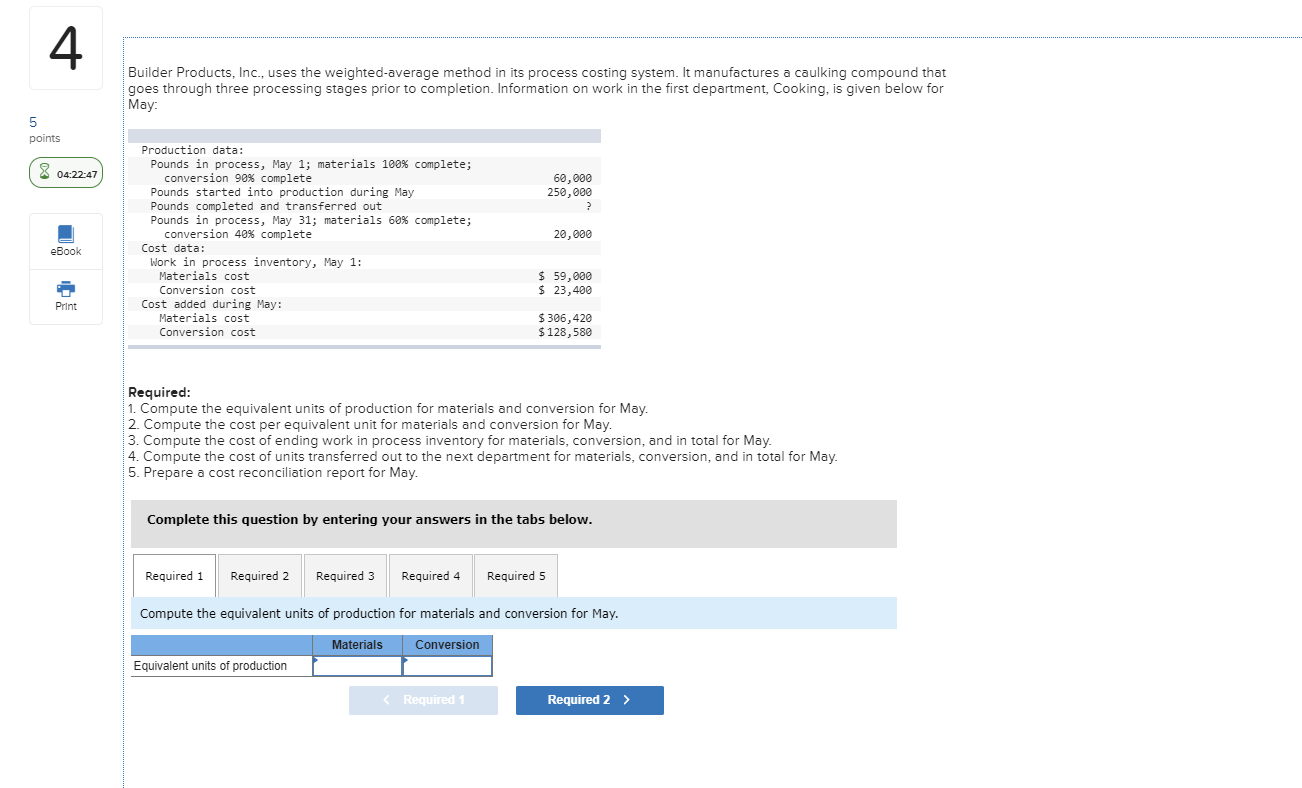Viewport: 1302px width, 788px height.
Task: Click the disabled Required 1 back button
Action: coord(423,700)
